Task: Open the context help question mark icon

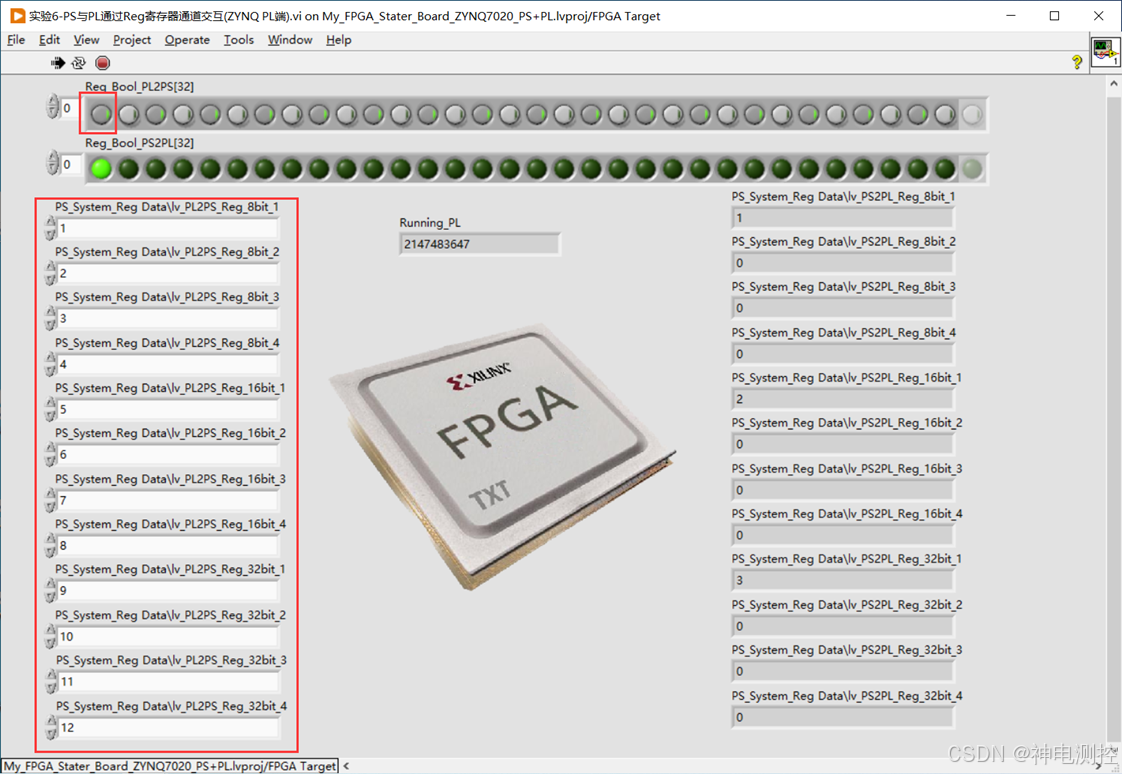Action: click(x=1076, y=62)
